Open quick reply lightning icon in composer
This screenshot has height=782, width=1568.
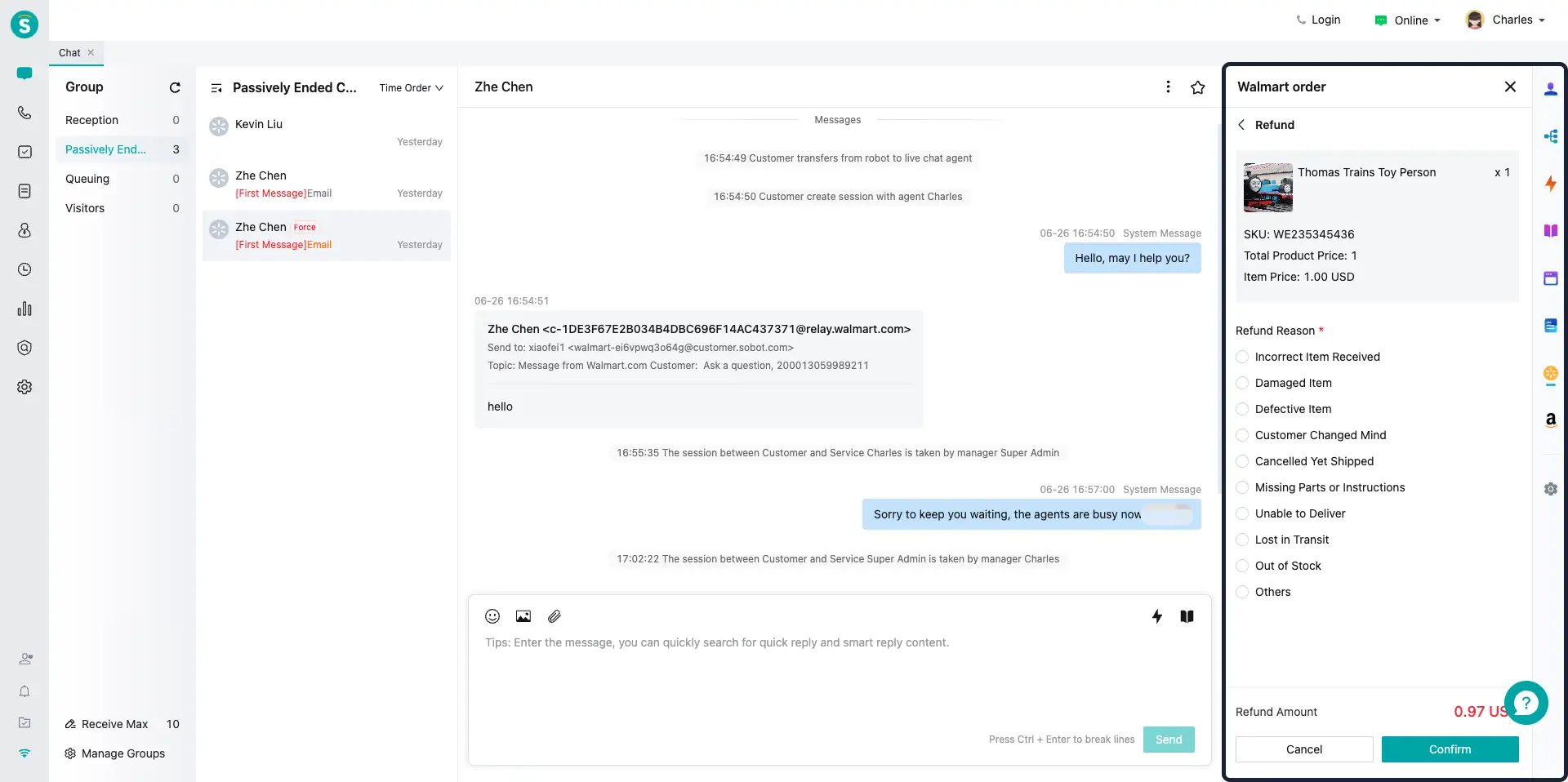1157,616
